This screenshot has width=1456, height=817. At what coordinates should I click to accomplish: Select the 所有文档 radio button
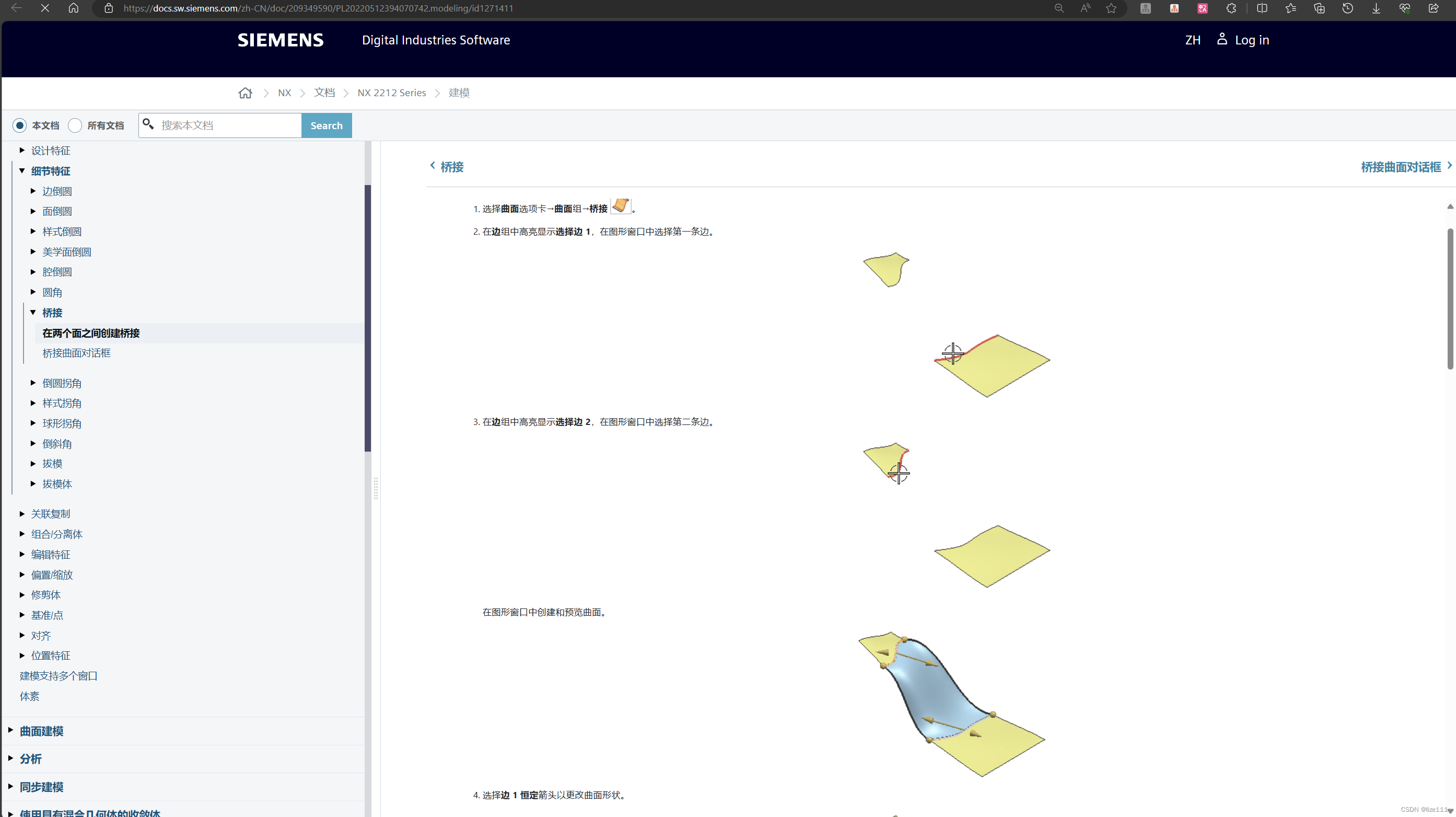[x=75, y=125]
